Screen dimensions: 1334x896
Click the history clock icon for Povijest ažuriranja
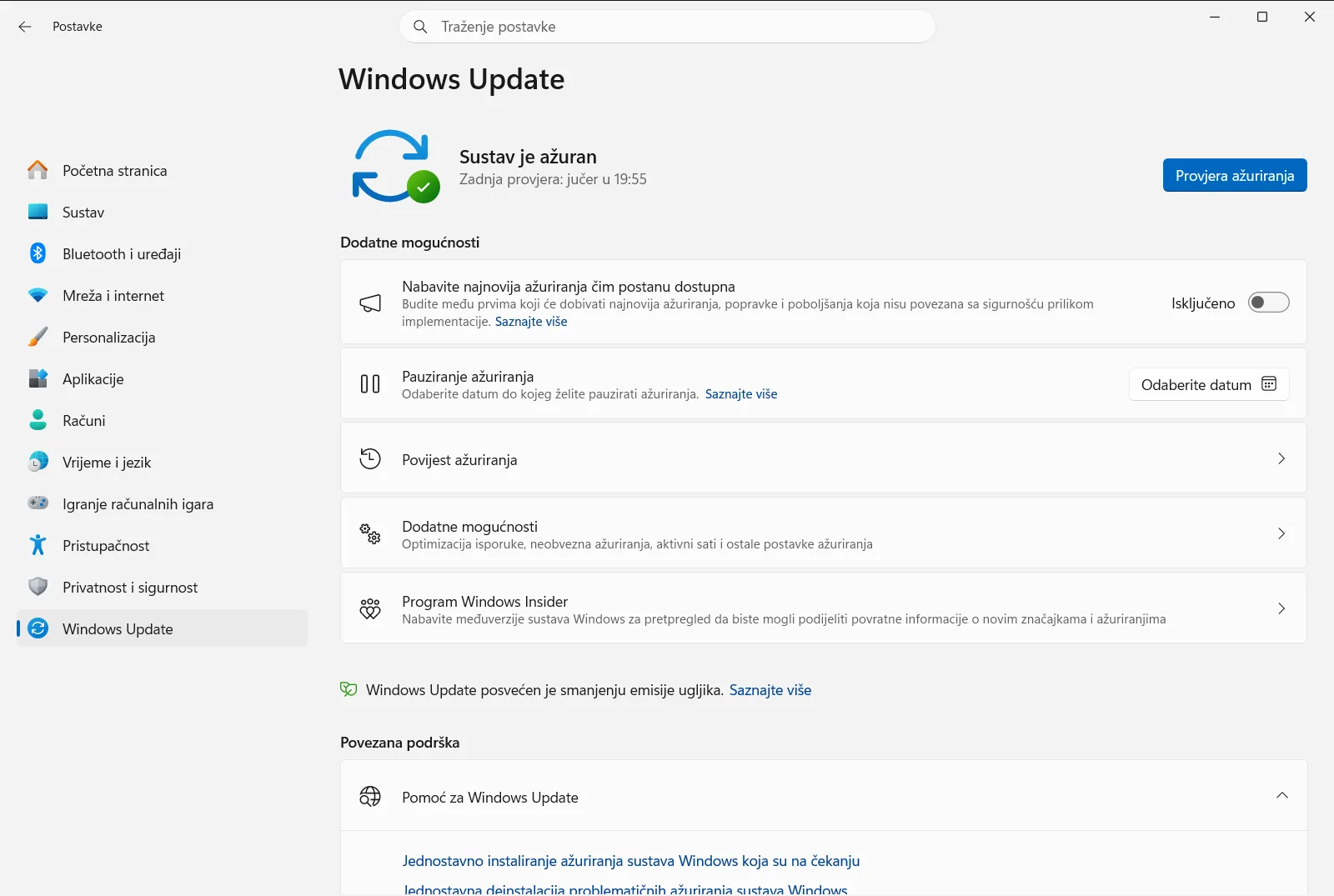pyautogui.click(x=370, y=458)
